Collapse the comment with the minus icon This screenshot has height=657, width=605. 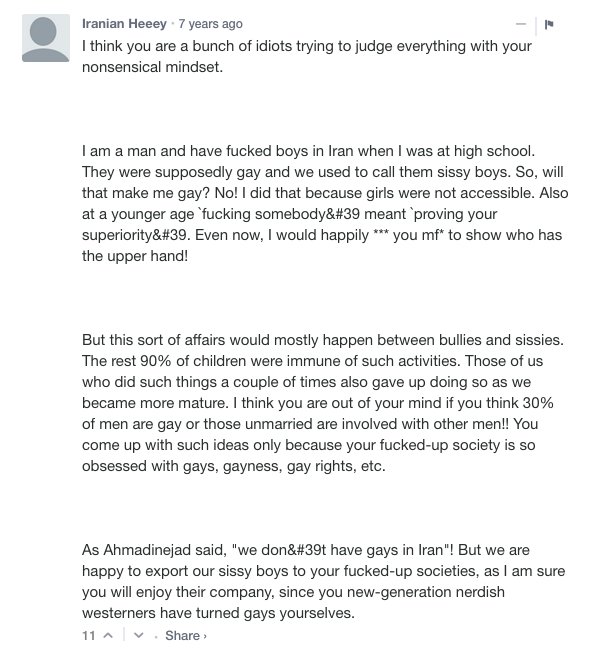click(x=521, y=24)
